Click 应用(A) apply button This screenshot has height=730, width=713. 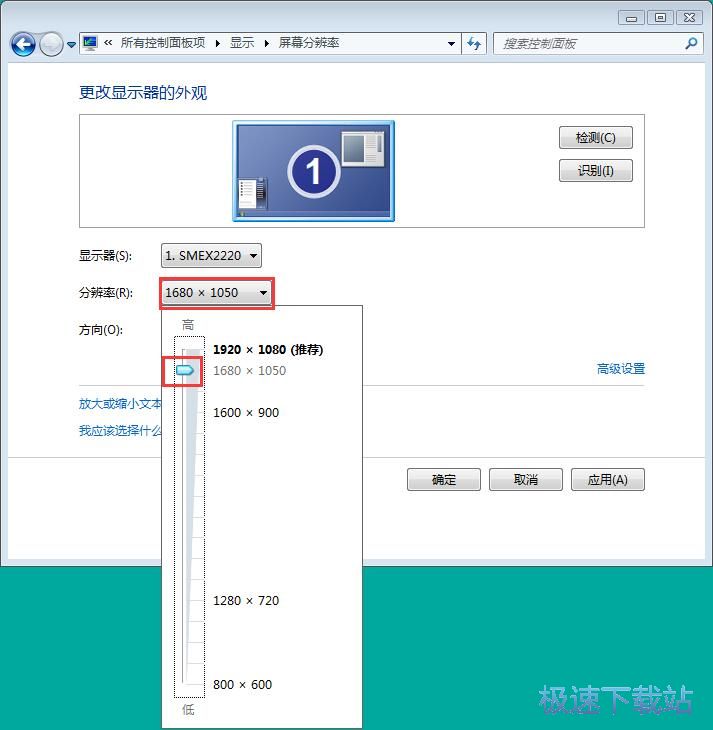608,480
